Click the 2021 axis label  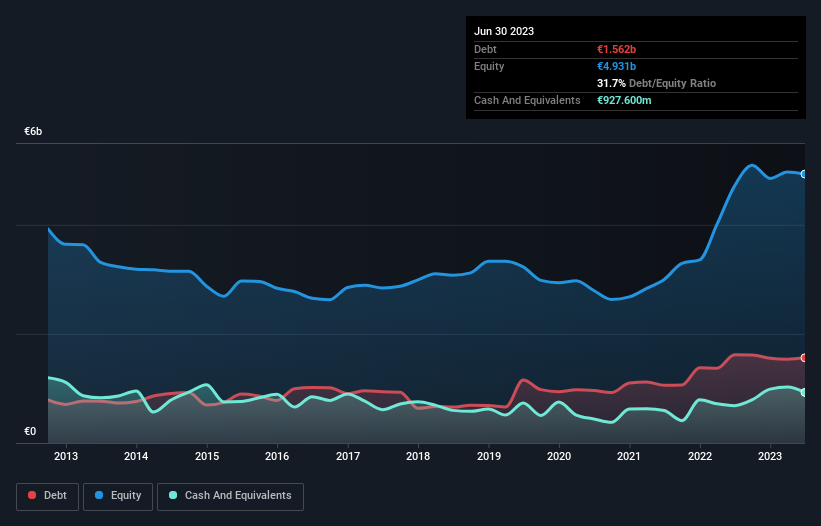pyautogui.click(x=629, y=456)
